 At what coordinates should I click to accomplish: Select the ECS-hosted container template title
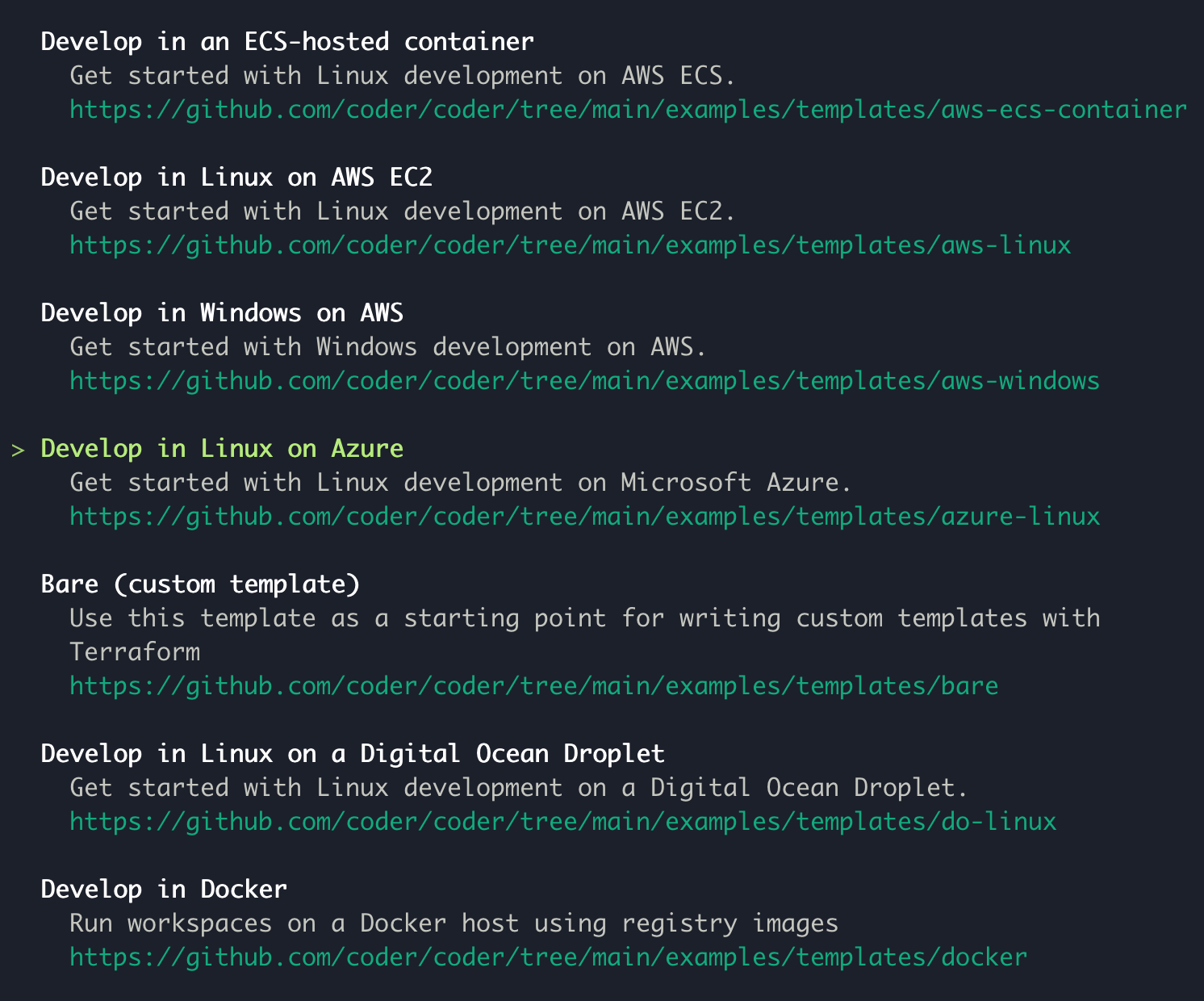click(x=287, y=41)
